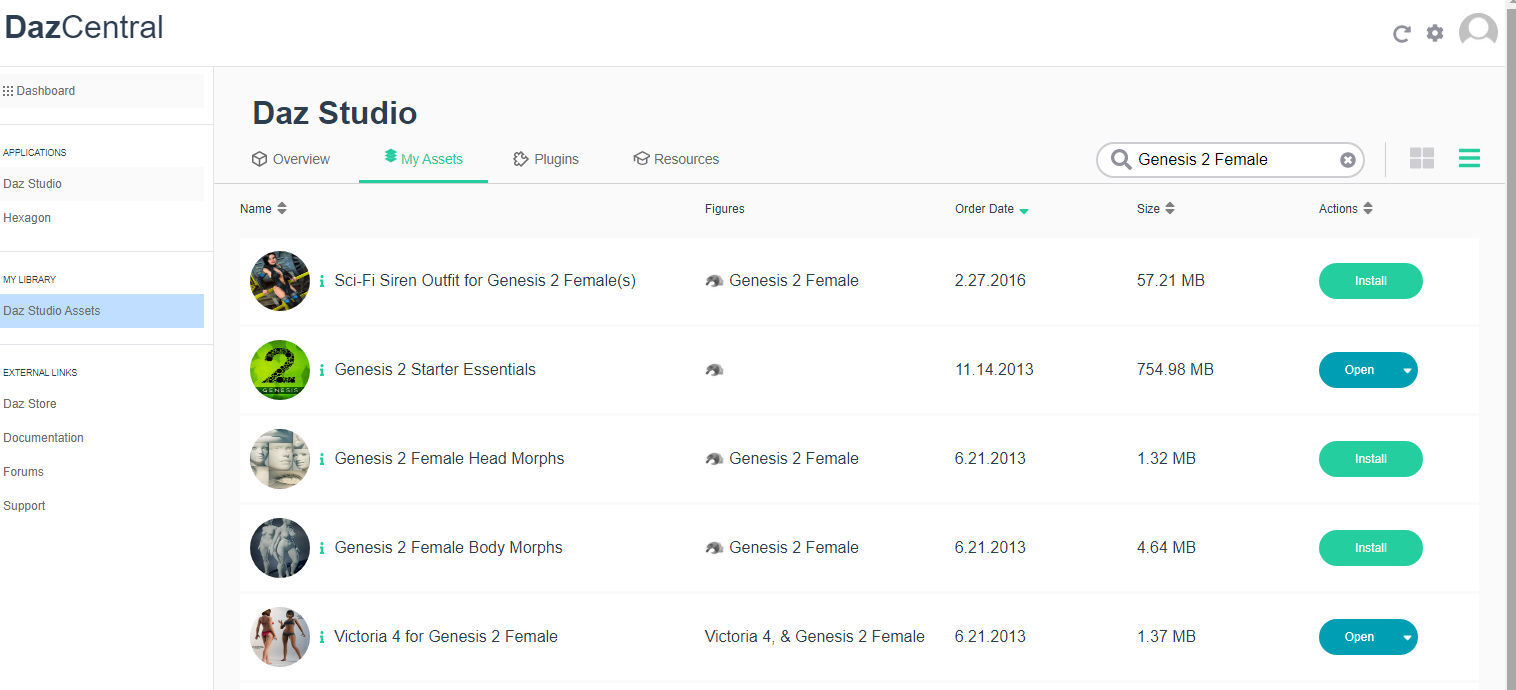Expand Open dropdown arrow for Victoria 4
Viewport: 1516px width, 690px height.
1408,637
